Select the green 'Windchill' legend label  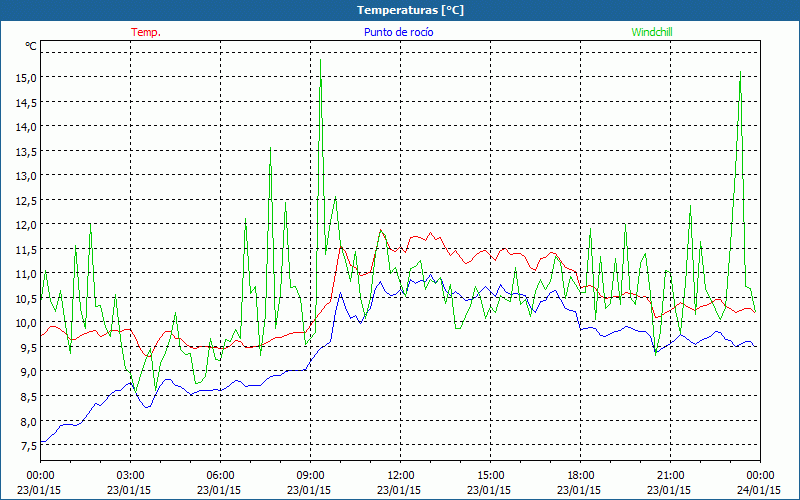[652, 32]
